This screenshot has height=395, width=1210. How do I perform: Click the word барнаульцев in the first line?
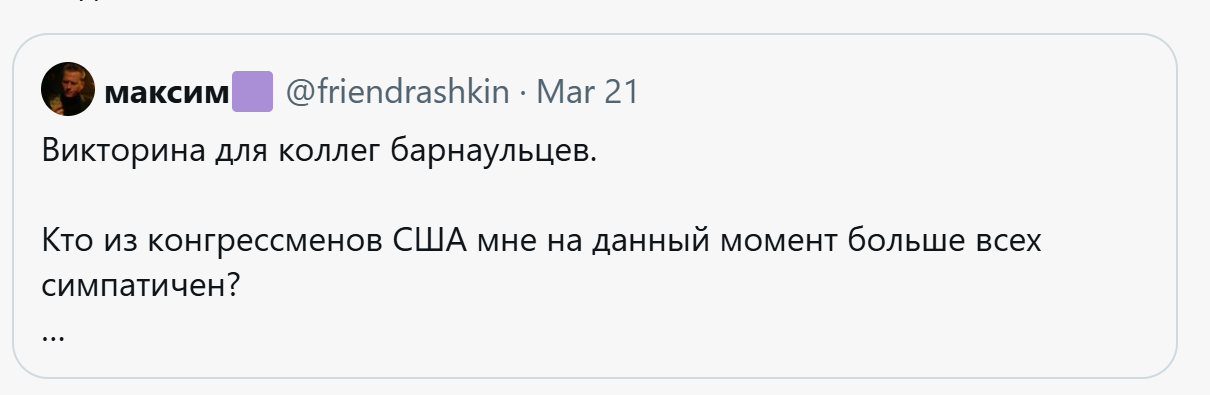(x=492, y=153)
